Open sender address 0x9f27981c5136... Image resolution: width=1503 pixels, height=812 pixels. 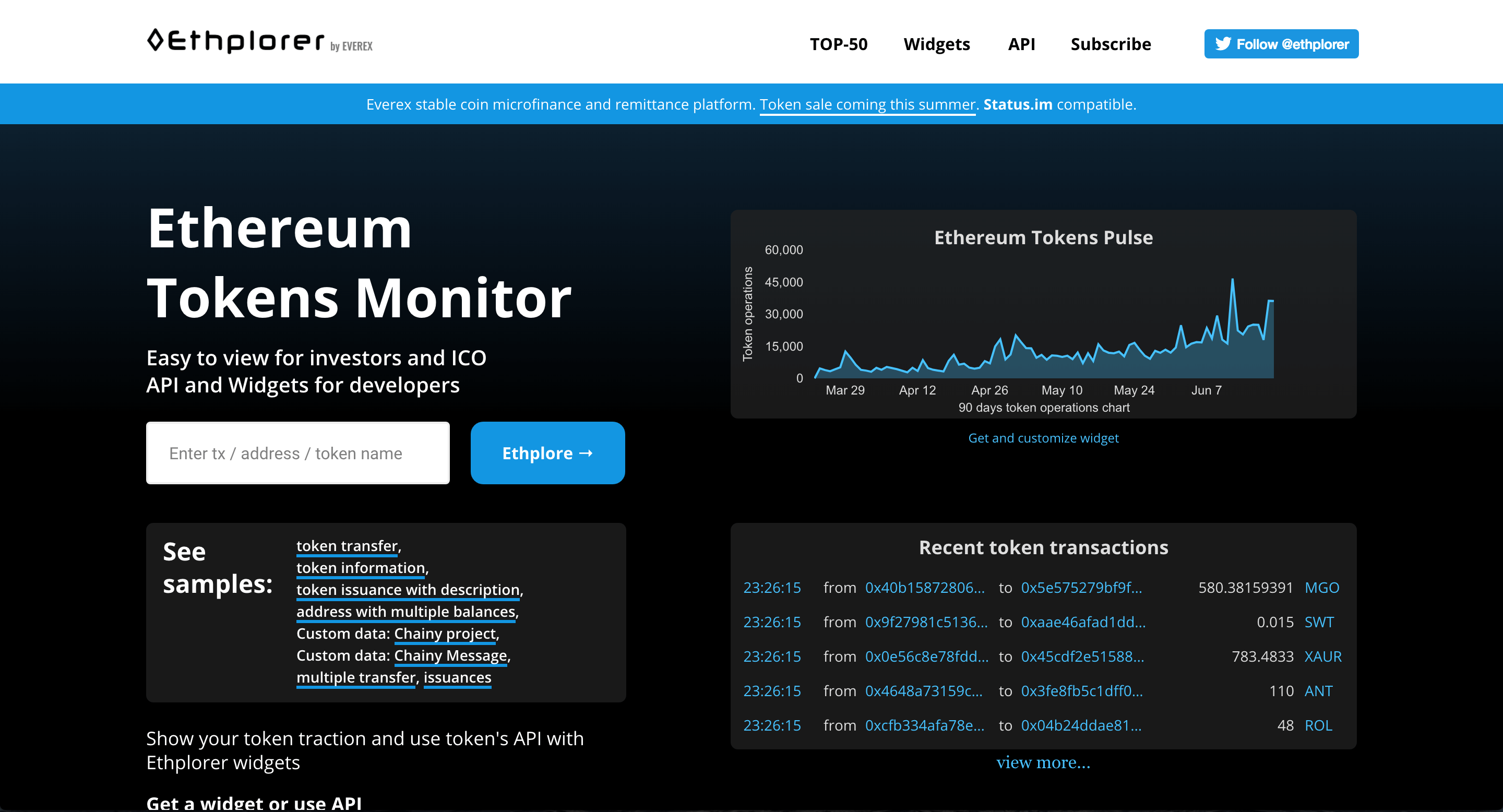point(926,622)
